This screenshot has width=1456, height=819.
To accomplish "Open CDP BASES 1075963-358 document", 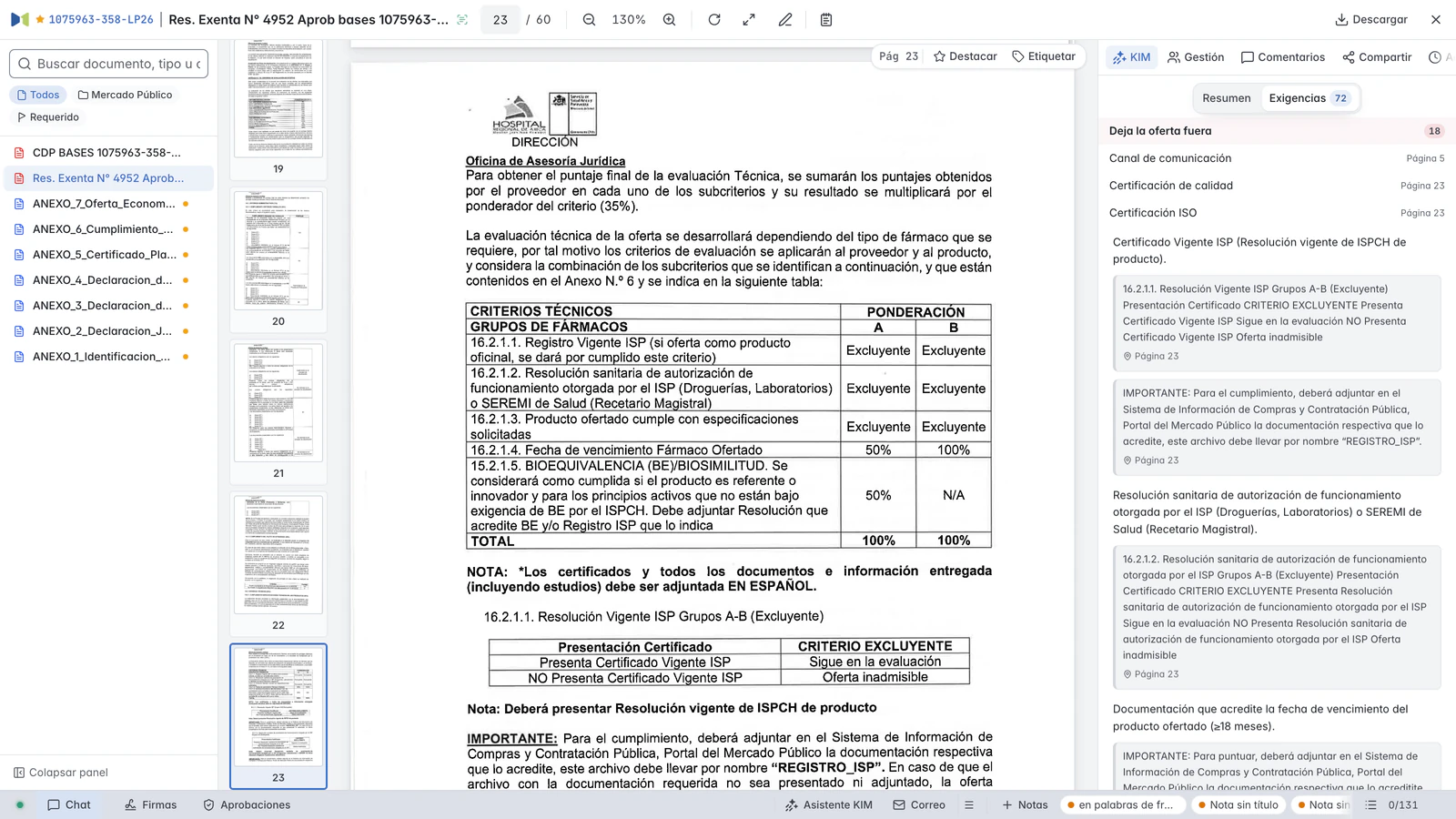I will point(108,153).
